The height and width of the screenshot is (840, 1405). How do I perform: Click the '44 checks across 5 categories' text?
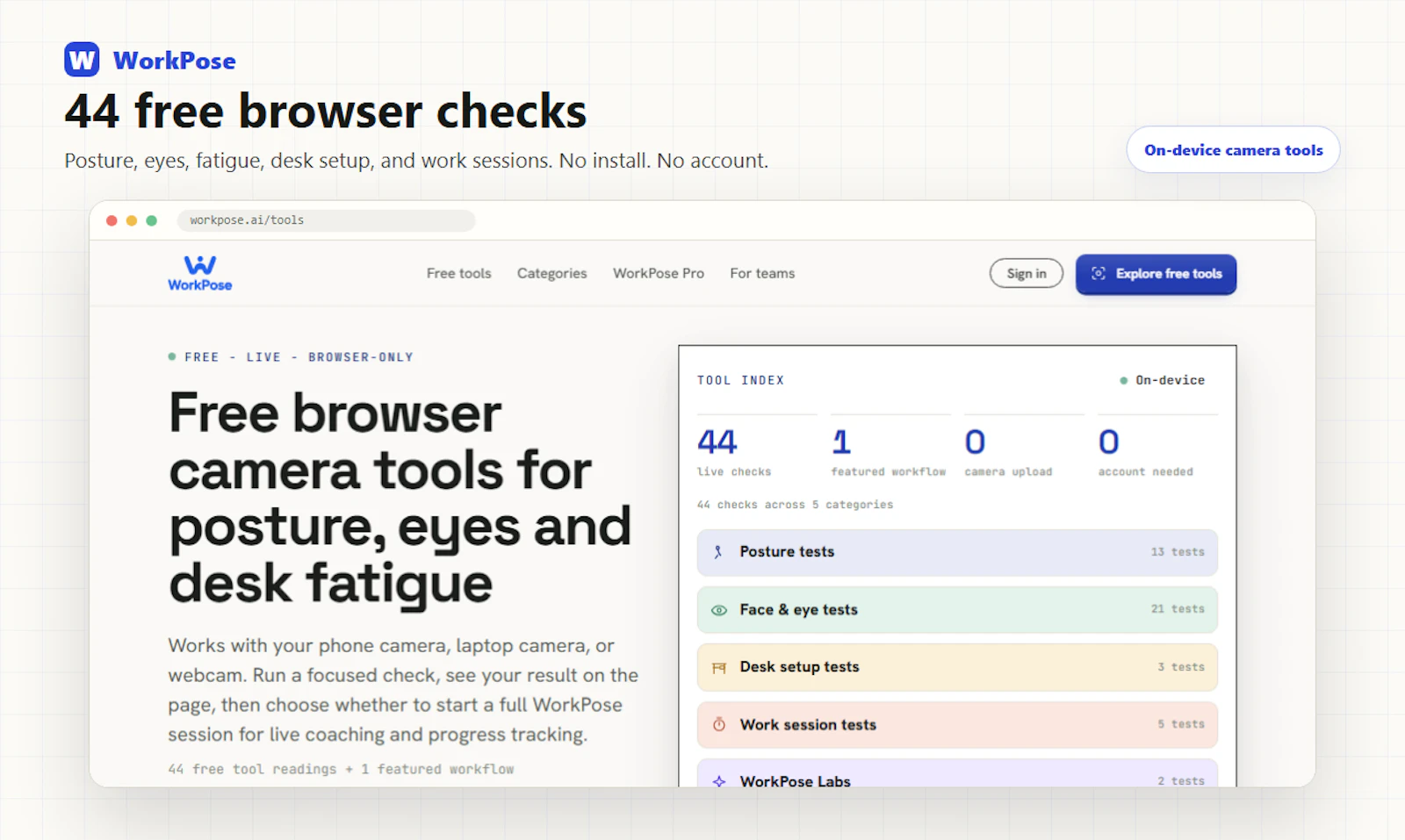click(795, 505)
